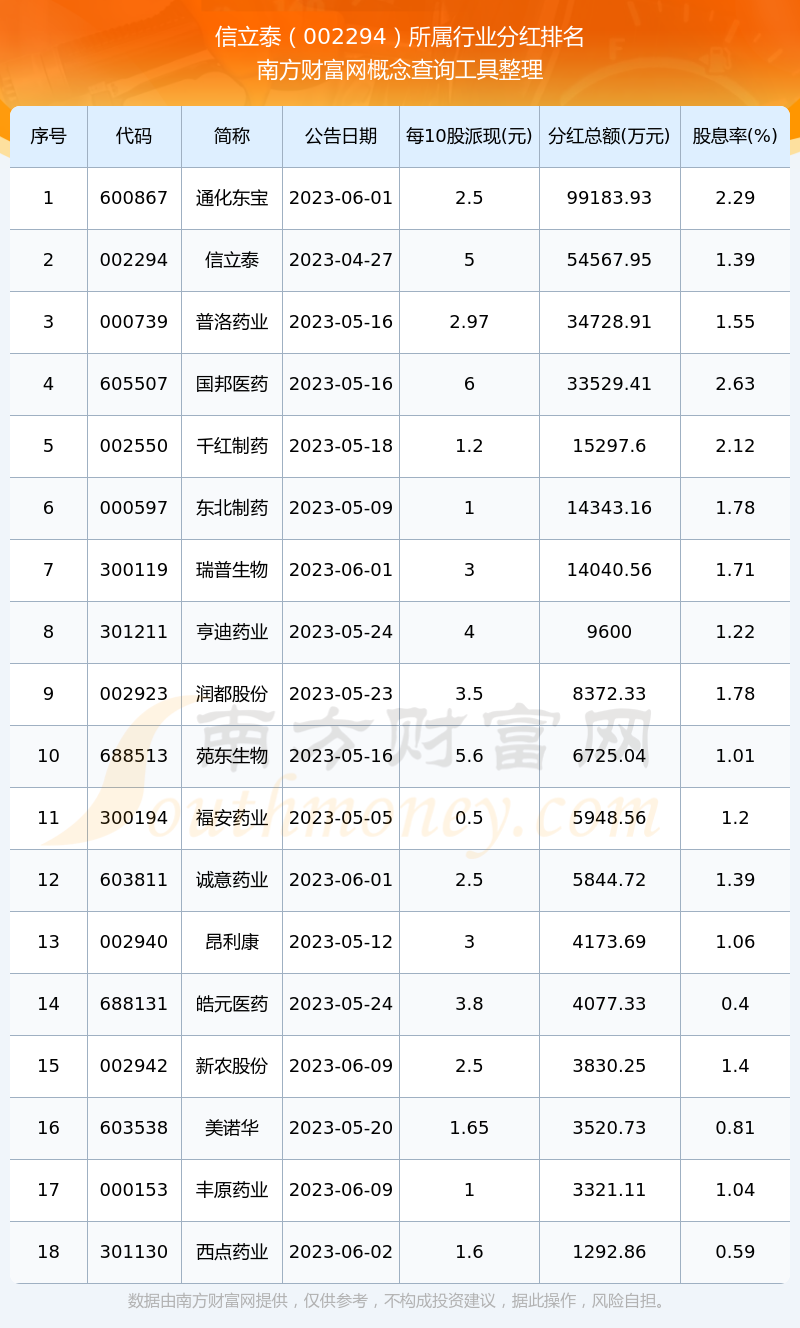800x1328 pixels.
Task: Select stock code 002923
Action: [134, 694]
